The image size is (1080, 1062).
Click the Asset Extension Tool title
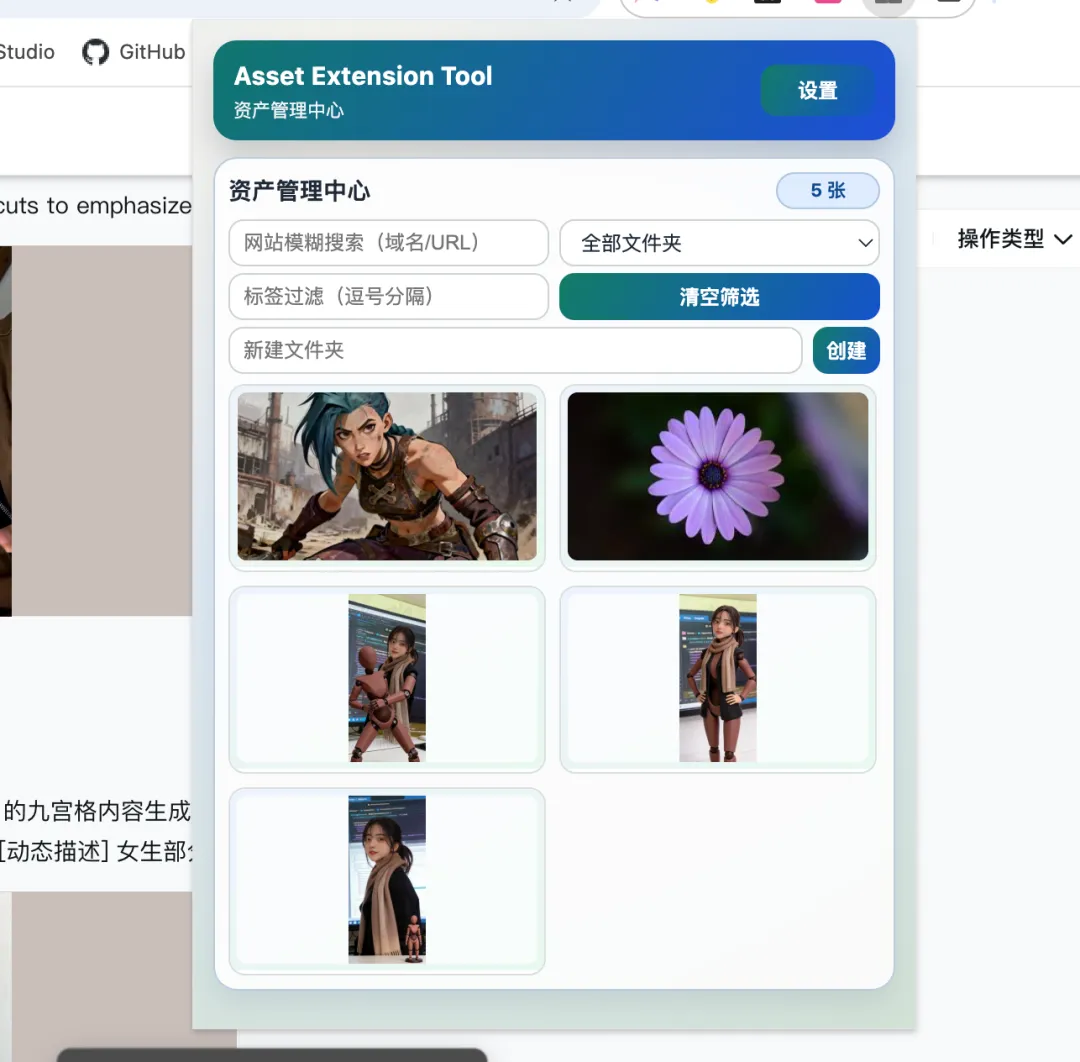[363, 76]
